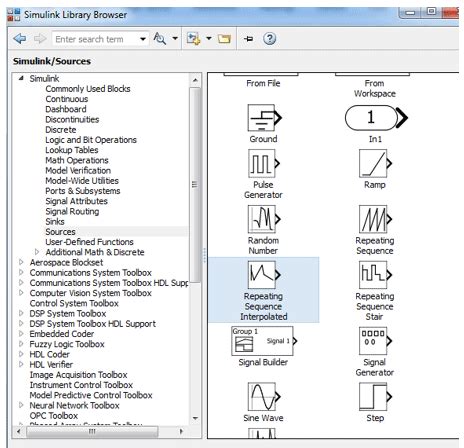Collapse the Simulink tree node
The image size is (464, 448).
pyautogui.click(x=21, y=78)
